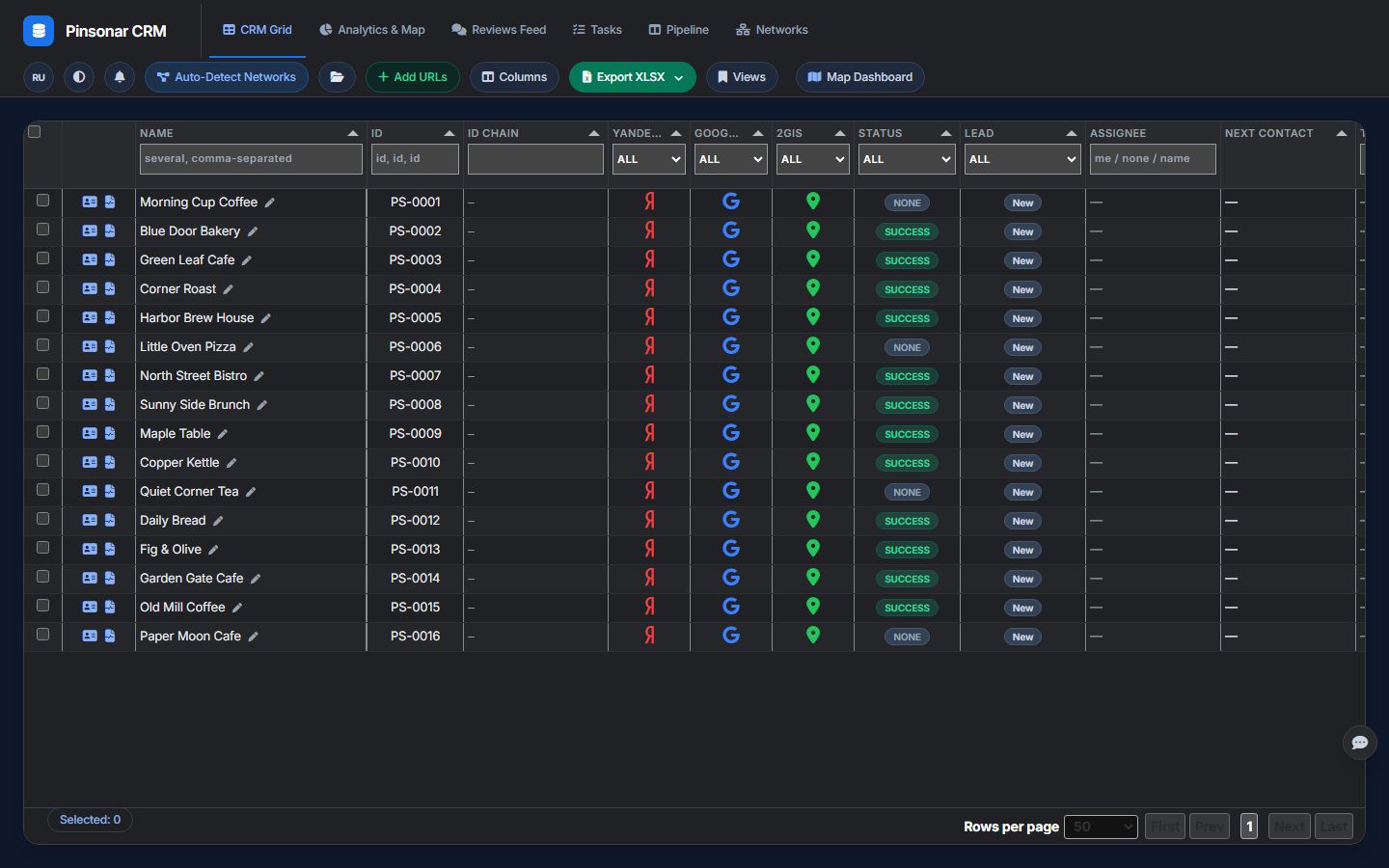Image resolution: width=1389 pixels, height=868 pixels.
Task: Click the Pinsonar CRM logo icon
Action: pyautogui.click(x=39, y=31)
